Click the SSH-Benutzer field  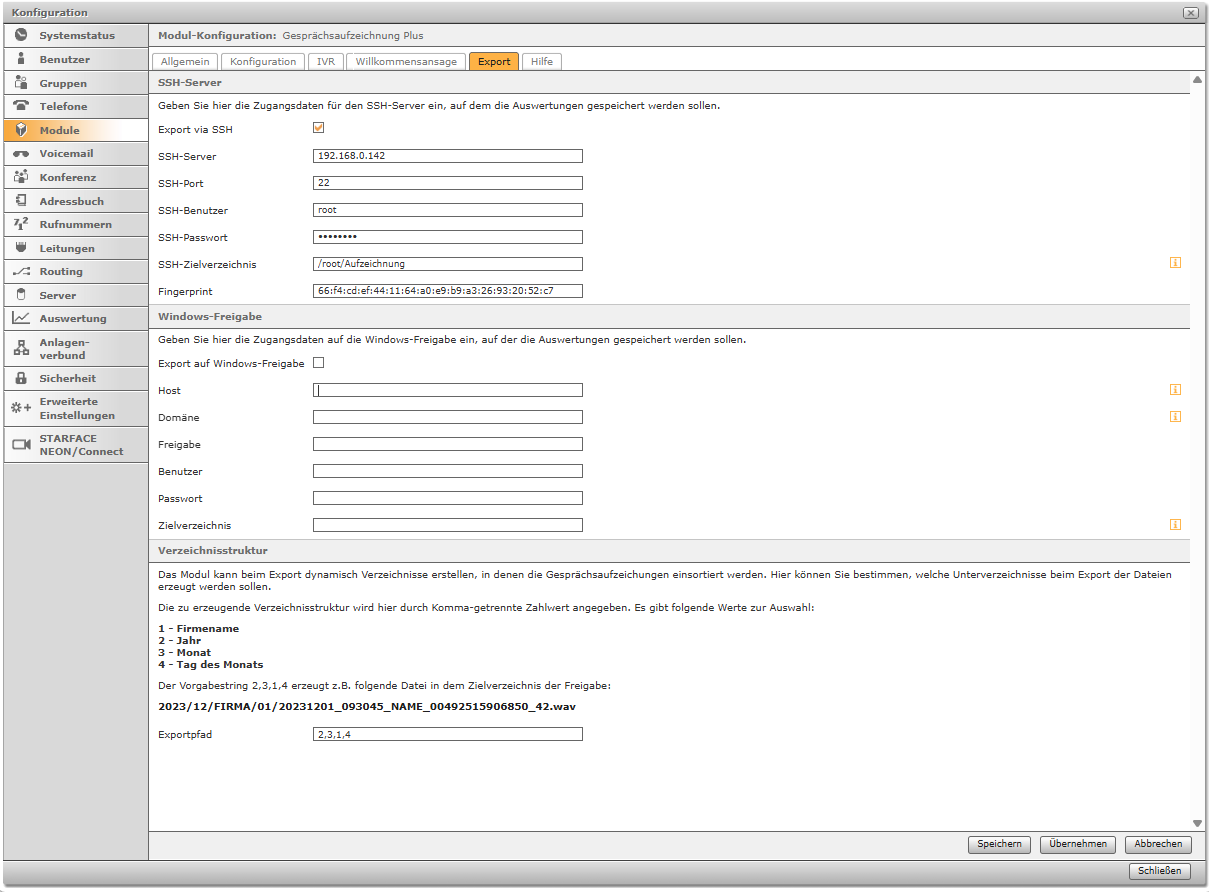tap(448, 210)
